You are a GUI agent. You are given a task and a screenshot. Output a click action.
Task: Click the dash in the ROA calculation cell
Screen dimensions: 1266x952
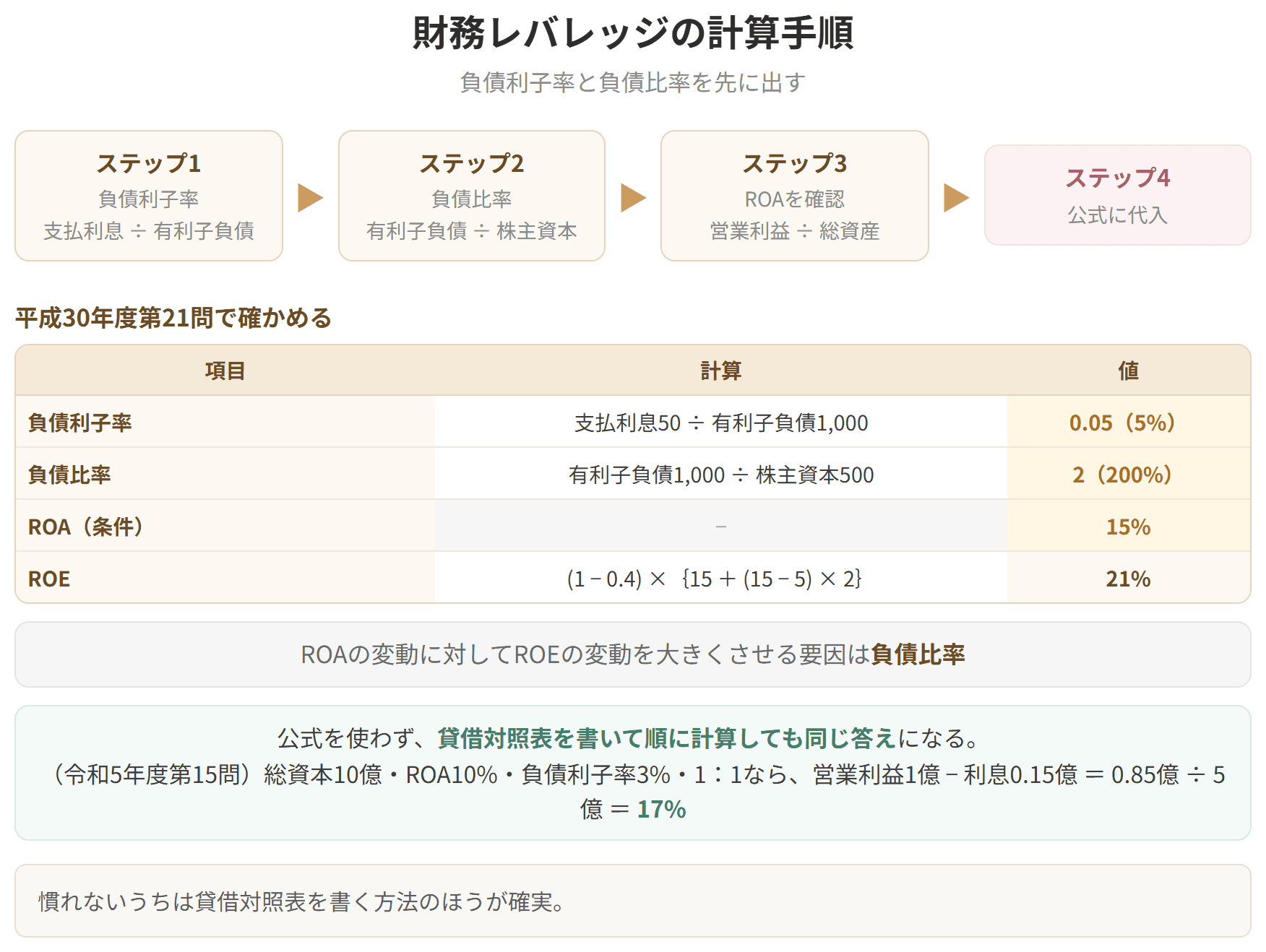pos(721,527)
